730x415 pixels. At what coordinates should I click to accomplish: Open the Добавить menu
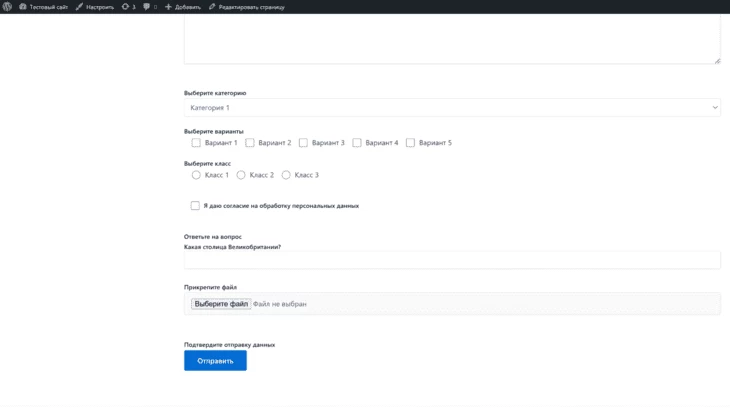(x=183, y=7)
